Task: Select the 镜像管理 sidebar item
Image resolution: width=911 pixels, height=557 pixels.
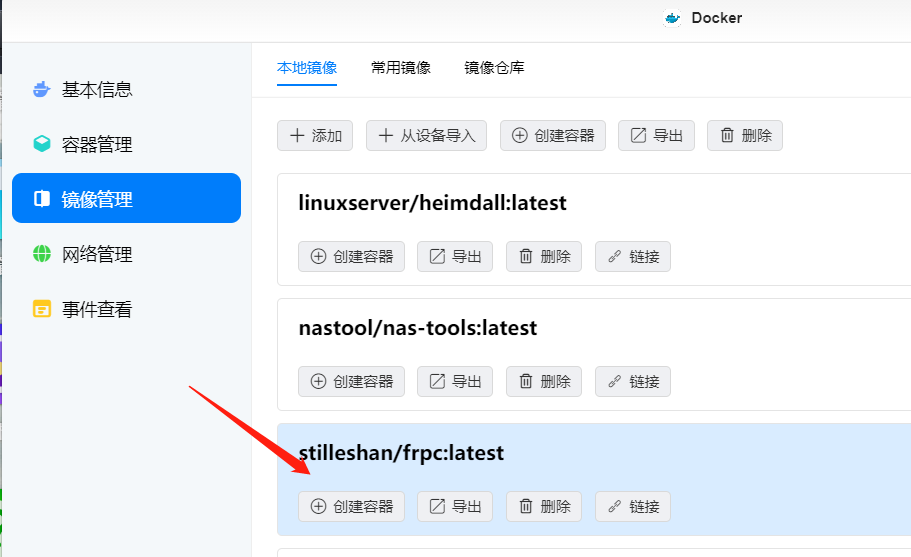Action: pyautogui.click(x=126, y=198)
